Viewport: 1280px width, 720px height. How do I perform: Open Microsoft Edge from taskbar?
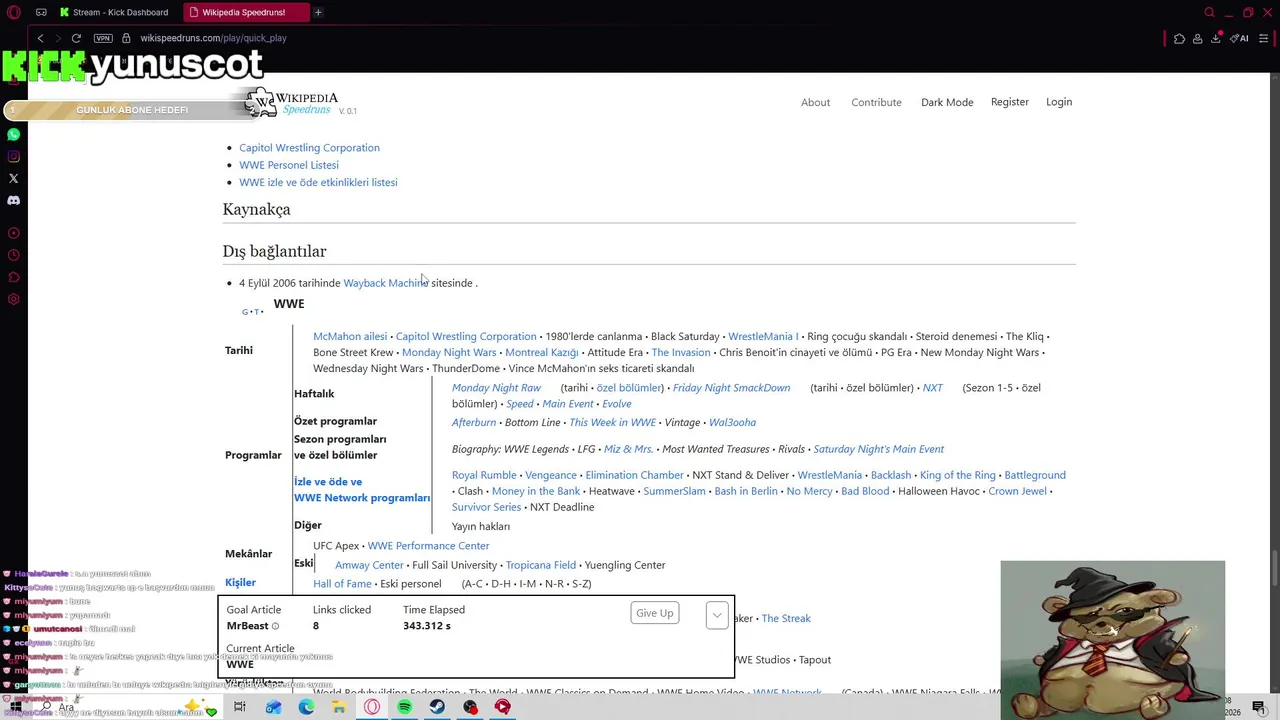pos(306,707)
